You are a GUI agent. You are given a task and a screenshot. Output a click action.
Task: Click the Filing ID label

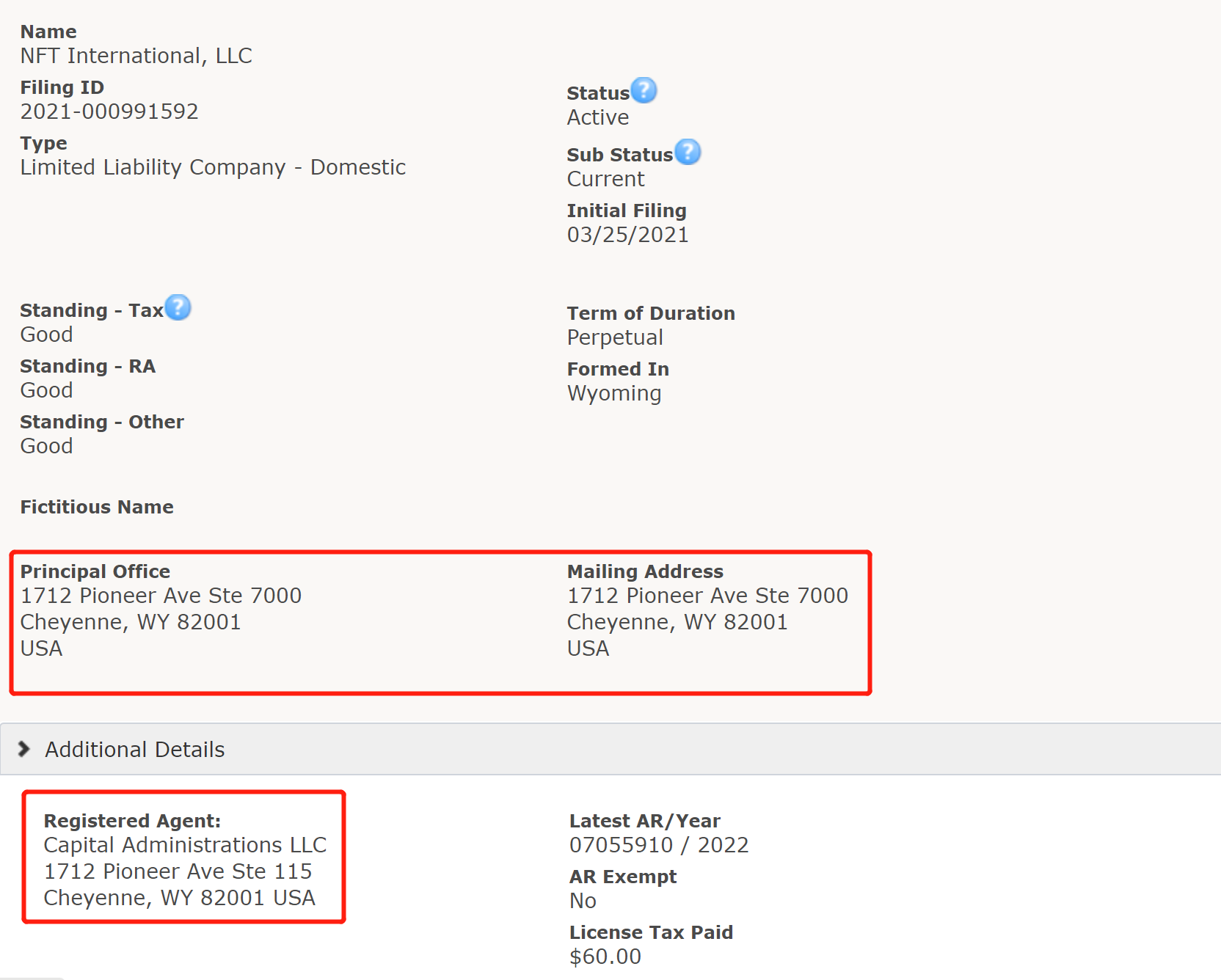tap(62, 87)
